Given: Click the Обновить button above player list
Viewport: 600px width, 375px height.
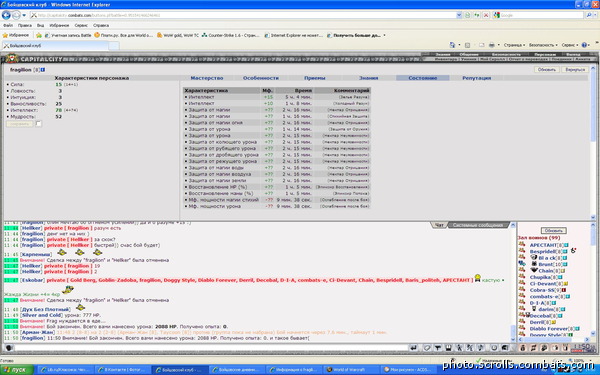Looking at the screenshot, I should tap(553, 231).
